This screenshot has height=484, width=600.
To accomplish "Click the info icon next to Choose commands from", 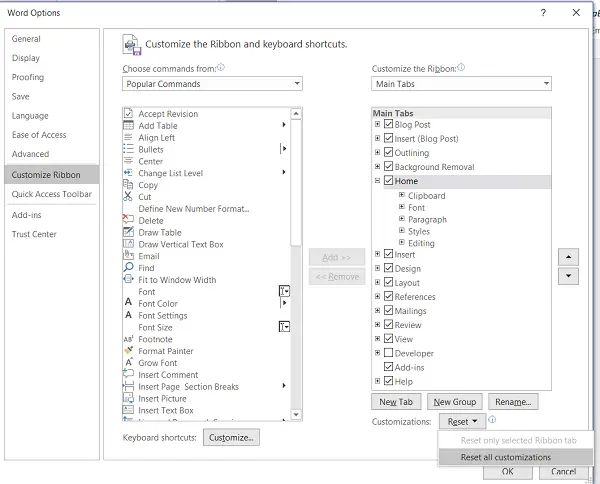I will tap(221, 68).
